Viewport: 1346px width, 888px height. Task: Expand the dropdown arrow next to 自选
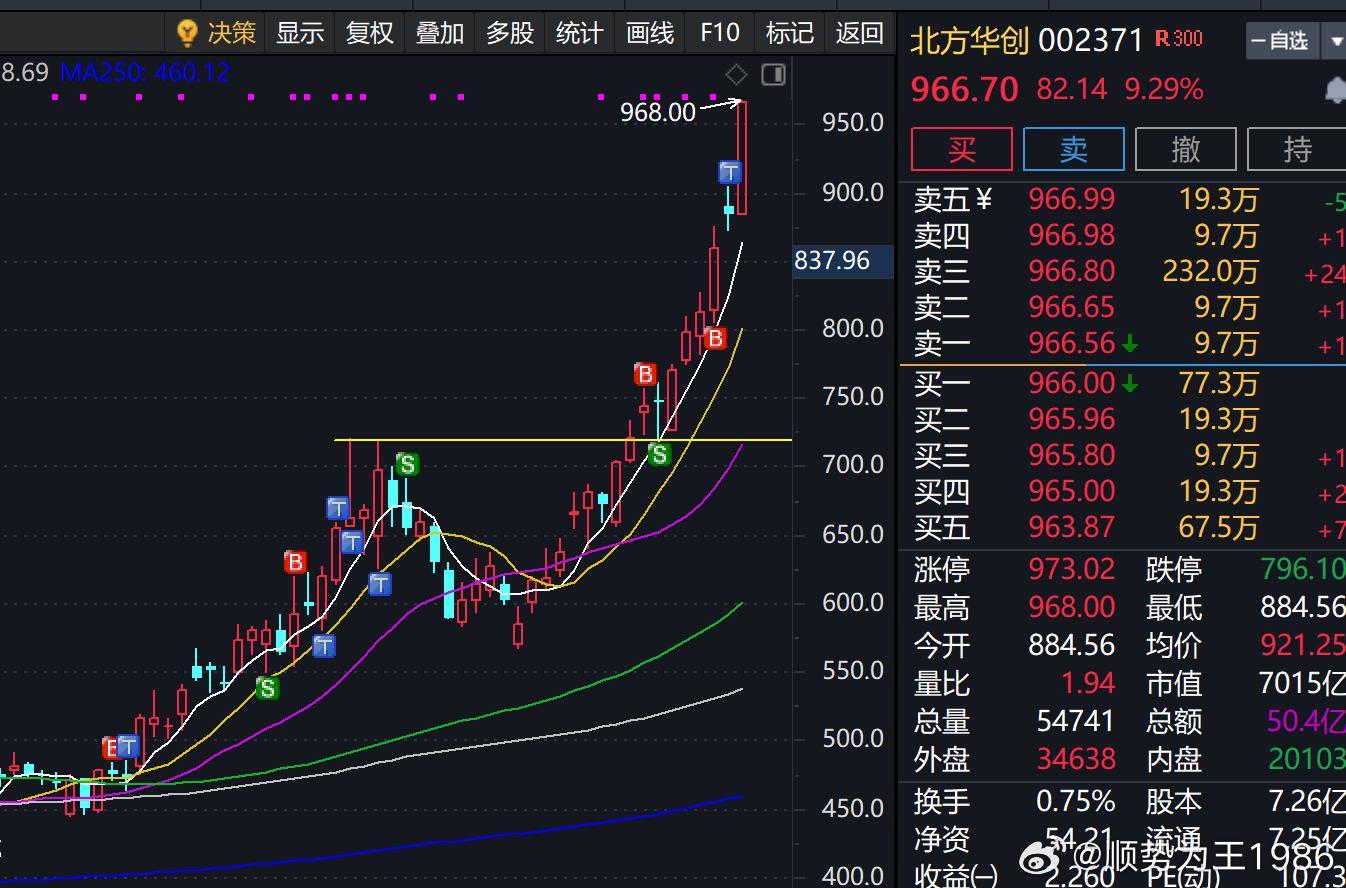(1336, 41)
